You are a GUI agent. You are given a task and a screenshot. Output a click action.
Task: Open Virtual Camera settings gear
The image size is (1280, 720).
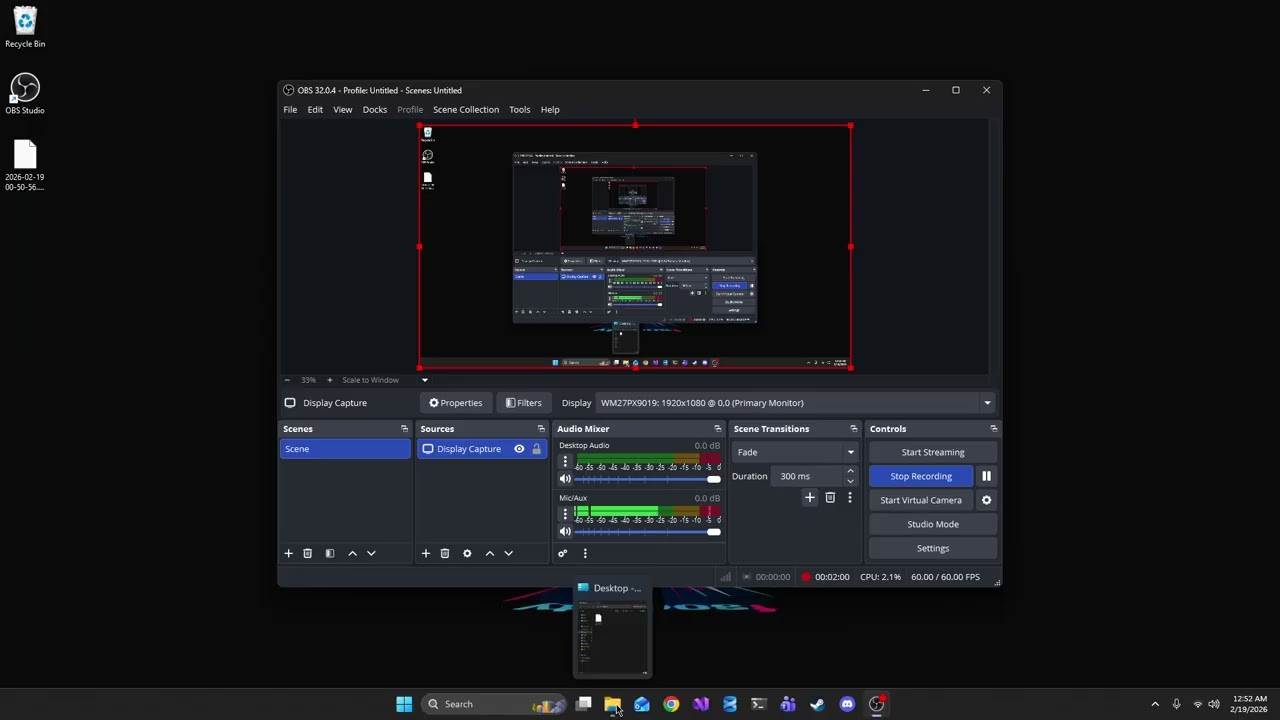986,500
